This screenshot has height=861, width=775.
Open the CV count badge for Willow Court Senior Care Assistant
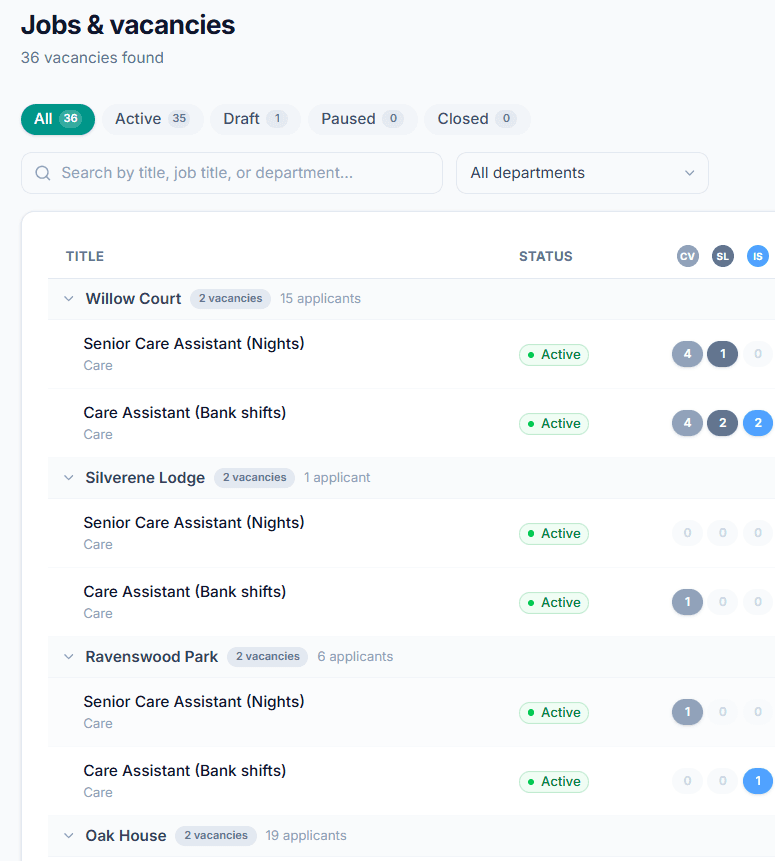[x=687, y=354]
